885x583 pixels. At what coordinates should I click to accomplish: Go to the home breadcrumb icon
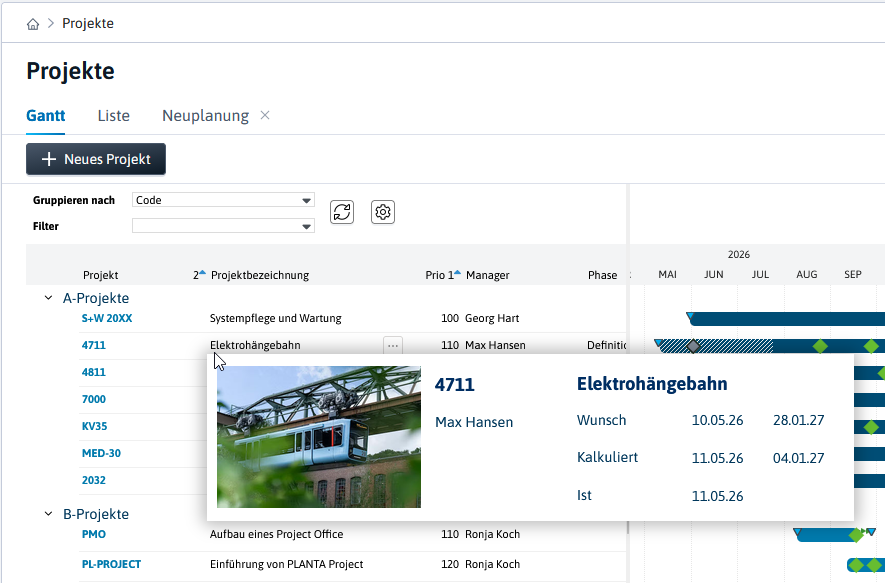tap(33, 24)
